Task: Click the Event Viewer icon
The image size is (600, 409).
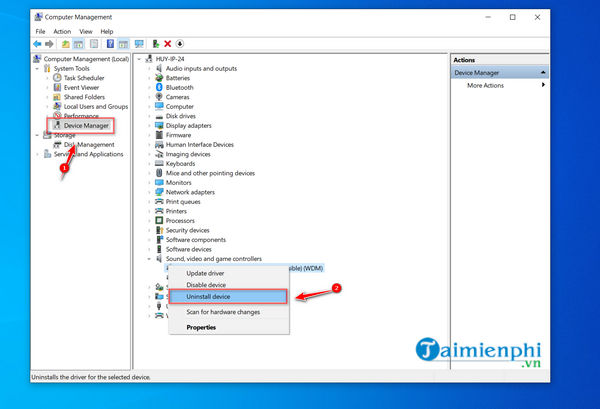Action: 57,87
